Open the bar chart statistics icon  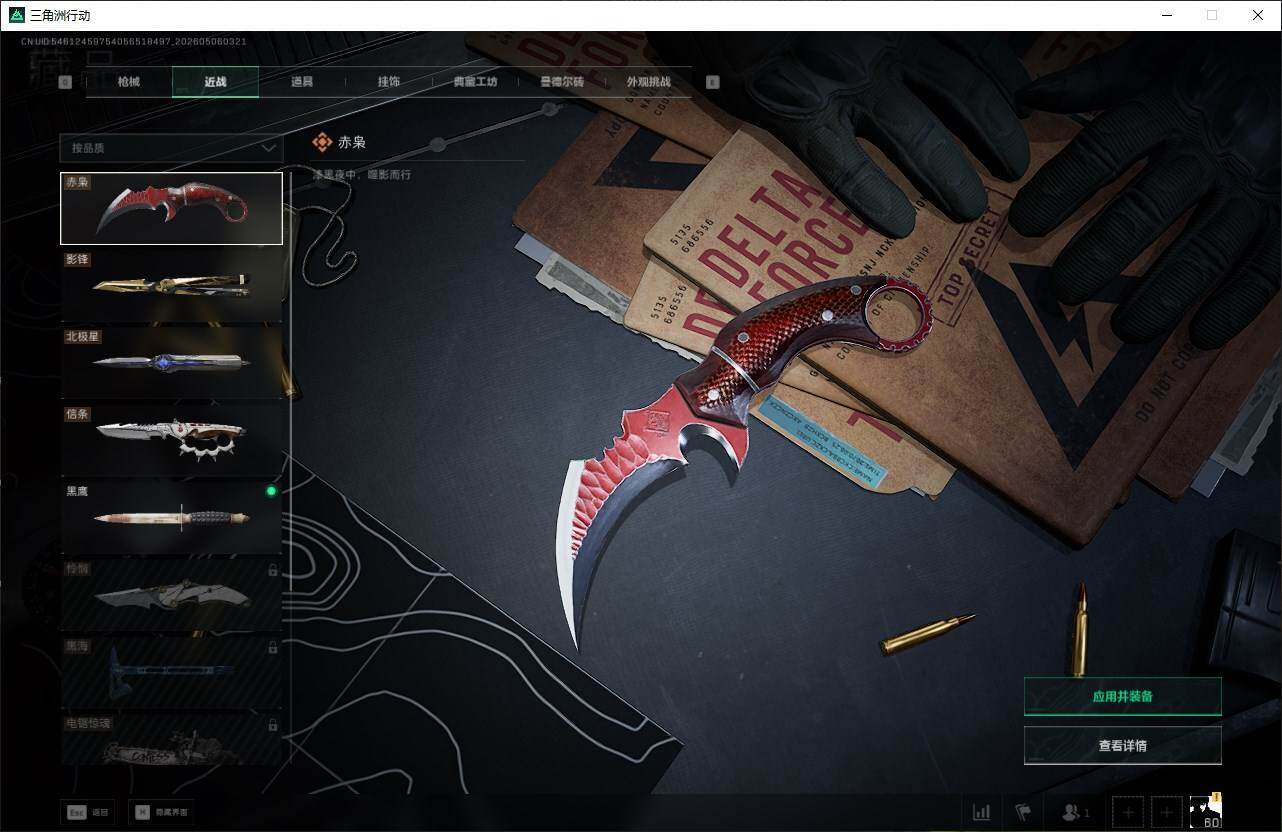point(981,812)
